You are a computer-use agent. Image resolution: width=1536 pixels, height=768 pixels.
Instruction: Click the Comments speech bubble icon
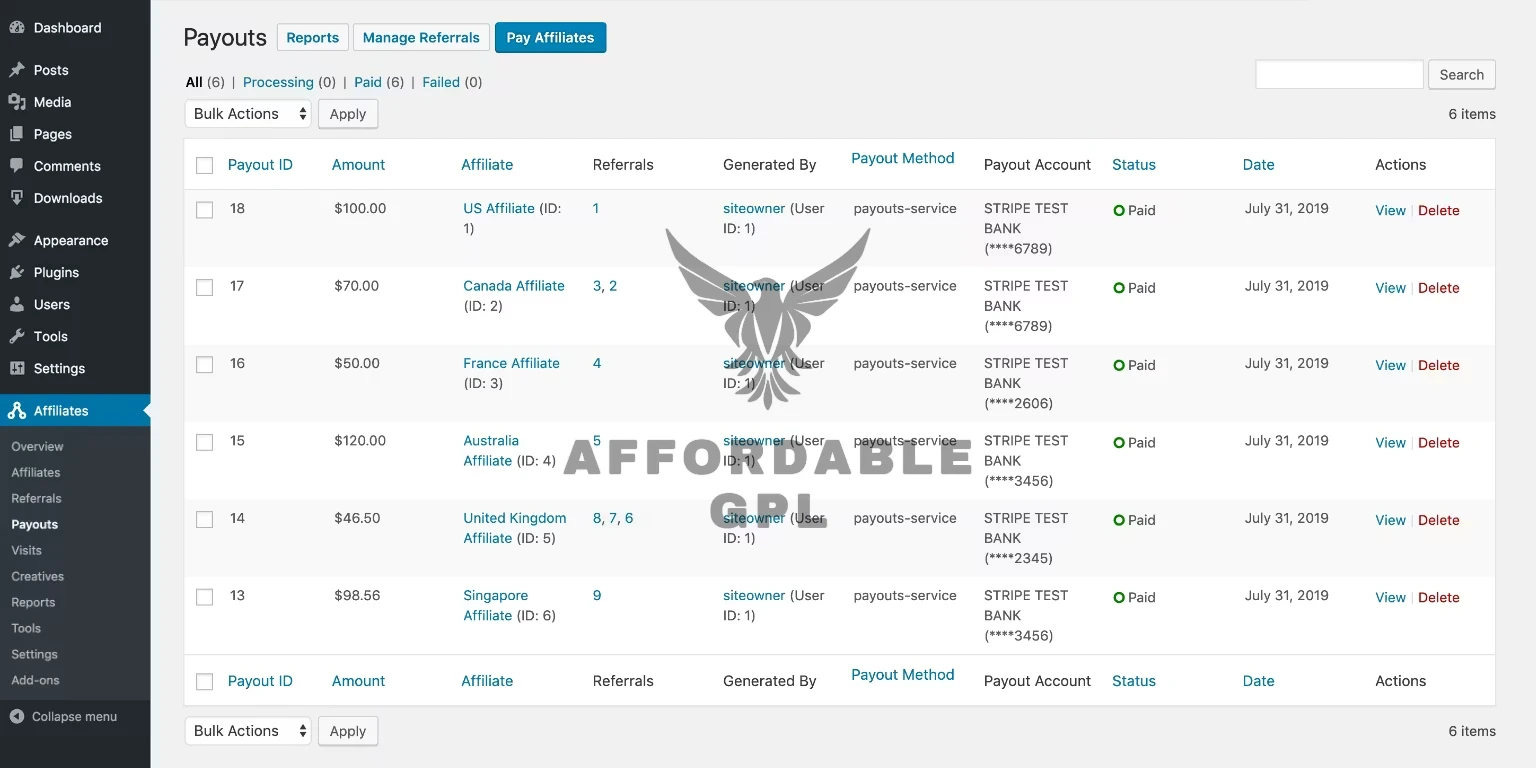point(17,166)
